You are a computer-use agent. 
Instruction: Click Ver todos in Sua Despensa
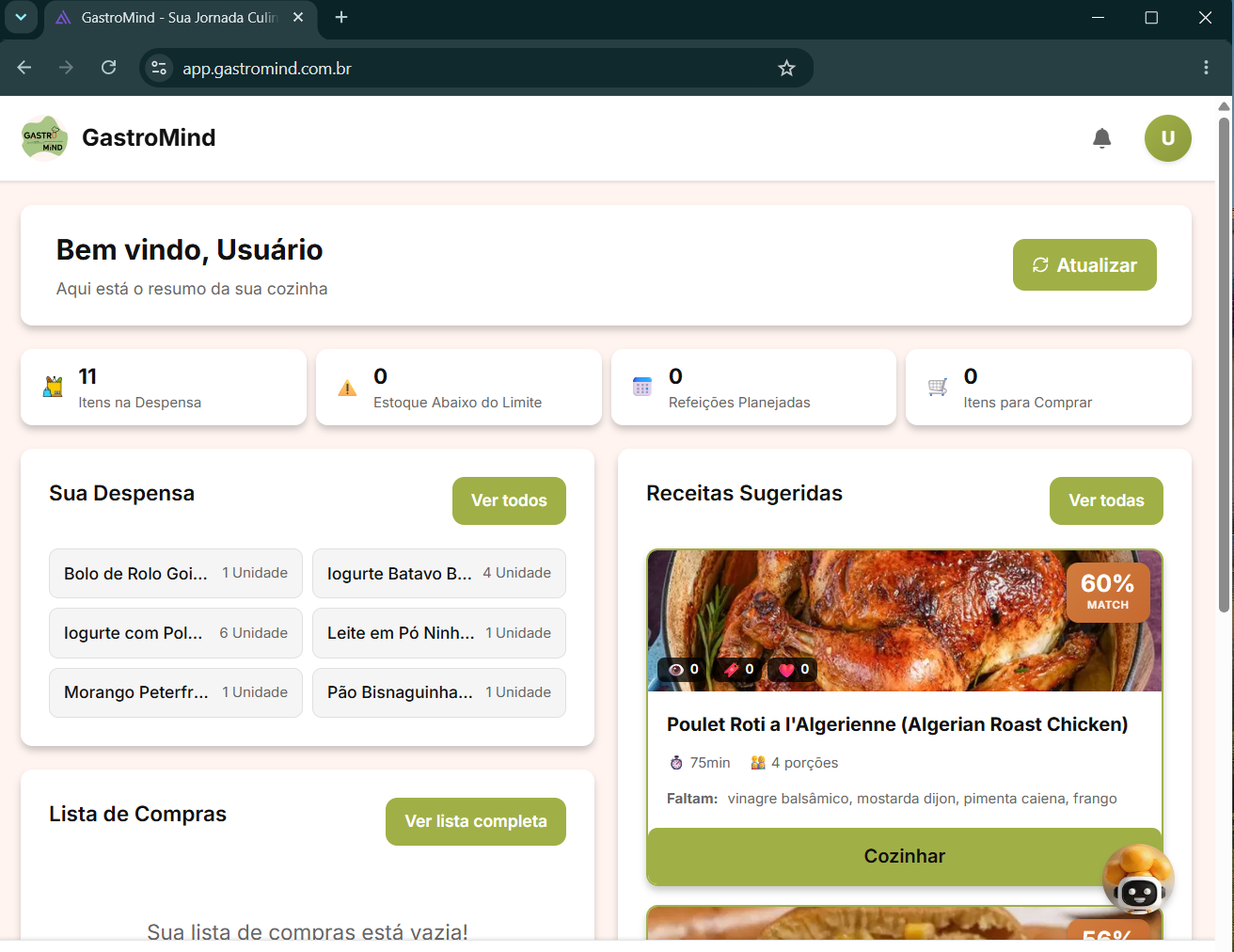click(x=509, y=500)
